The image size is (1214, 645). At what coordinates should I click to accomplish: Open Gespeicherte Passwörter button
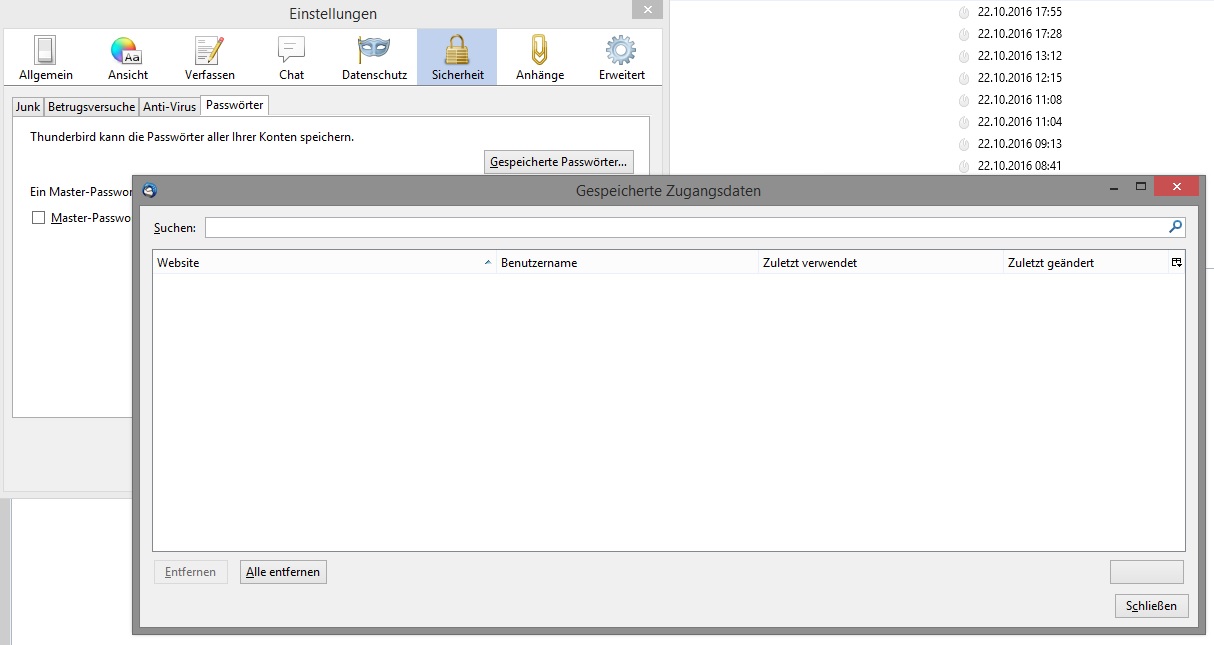click(558, 162)
